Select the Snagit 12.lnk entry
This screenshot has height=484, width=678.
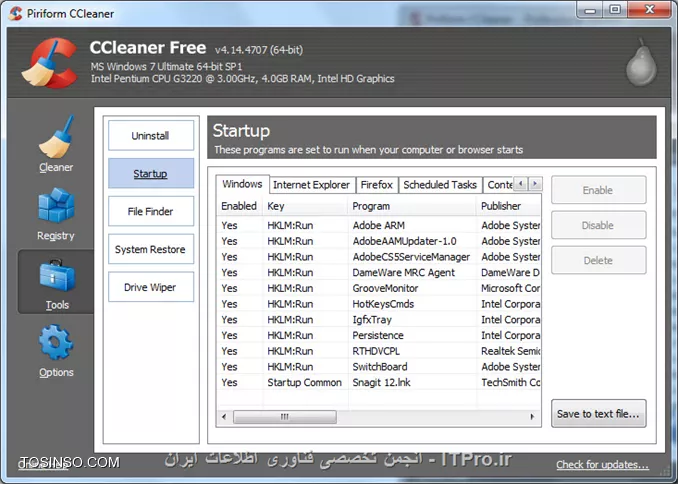pos(378,382)
